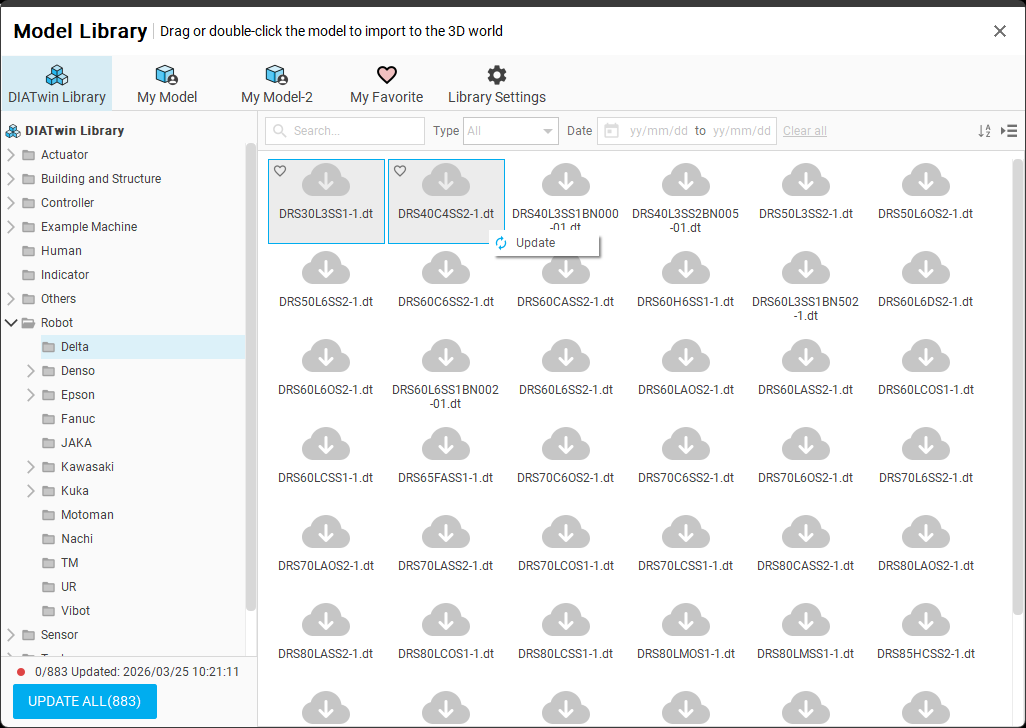The height and width of the screenshot is (728, 1026).
Task: Favorite the DRS30L3SS1-1.dt model via heart
Action: point(280,171)
